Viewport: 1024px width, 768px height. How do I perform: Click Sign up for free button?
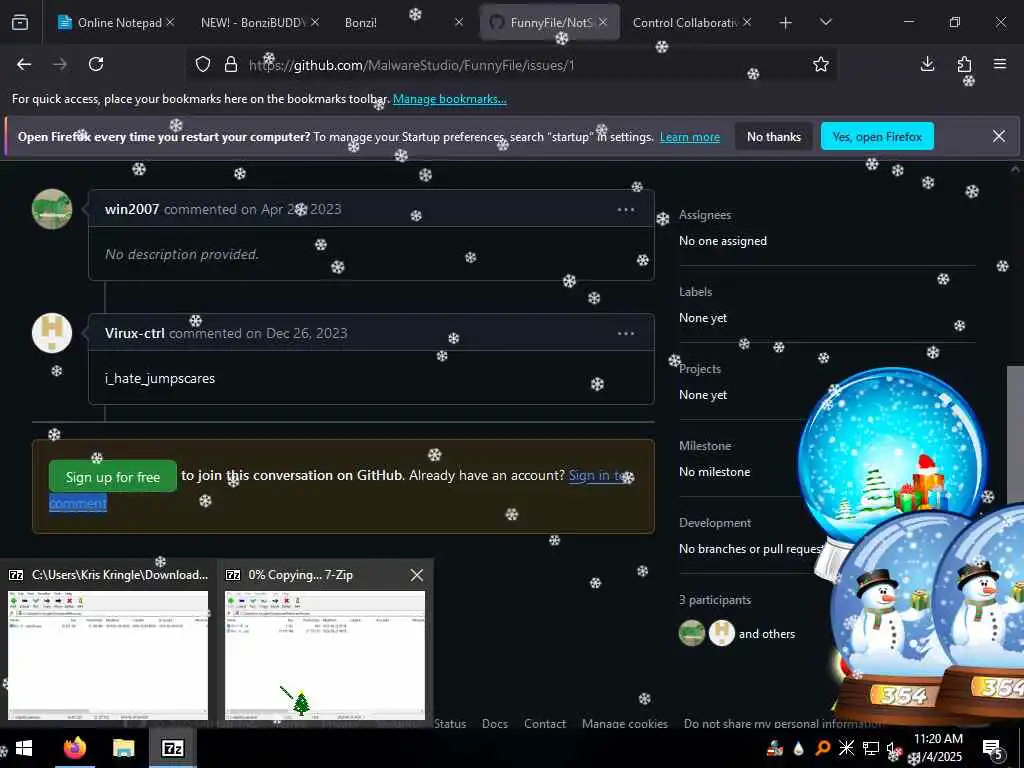pyautogui.click(x=112, y=477)
